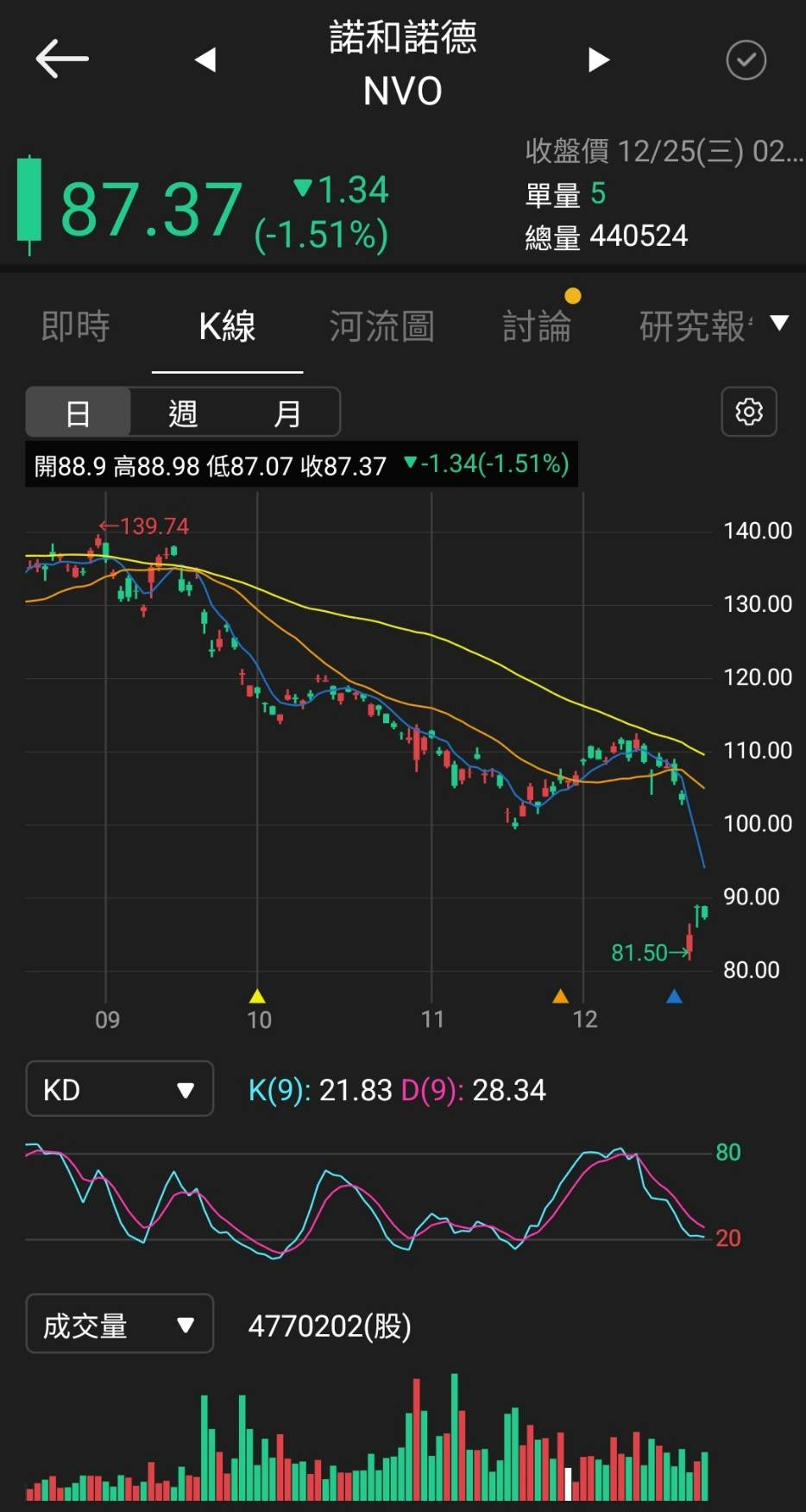Open the 研究報 tab
This screenshot has width=806, height=1512.
pyautogui.click(x=696, y=326)
